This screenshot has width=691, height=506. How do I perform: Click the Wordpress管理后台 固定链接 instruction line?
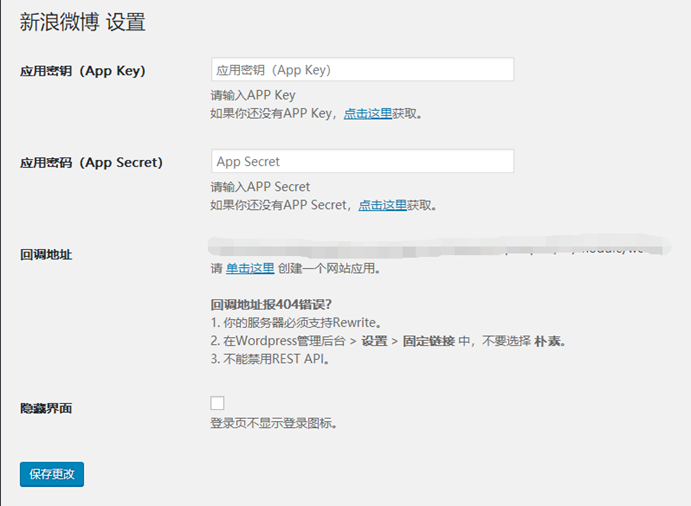click(x=388, y=341)
